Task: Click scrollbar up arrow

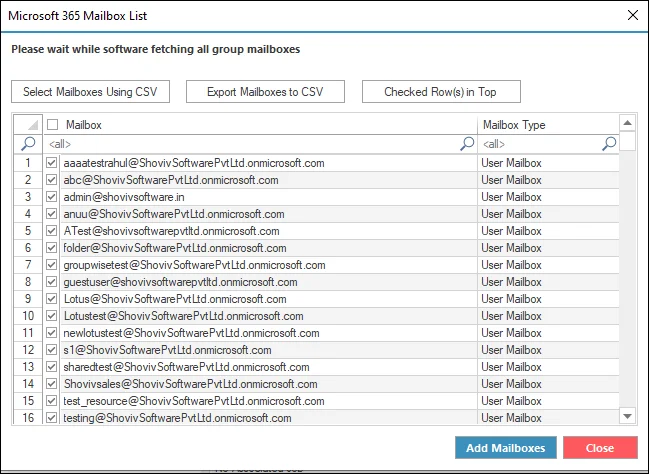Action: 627,123
